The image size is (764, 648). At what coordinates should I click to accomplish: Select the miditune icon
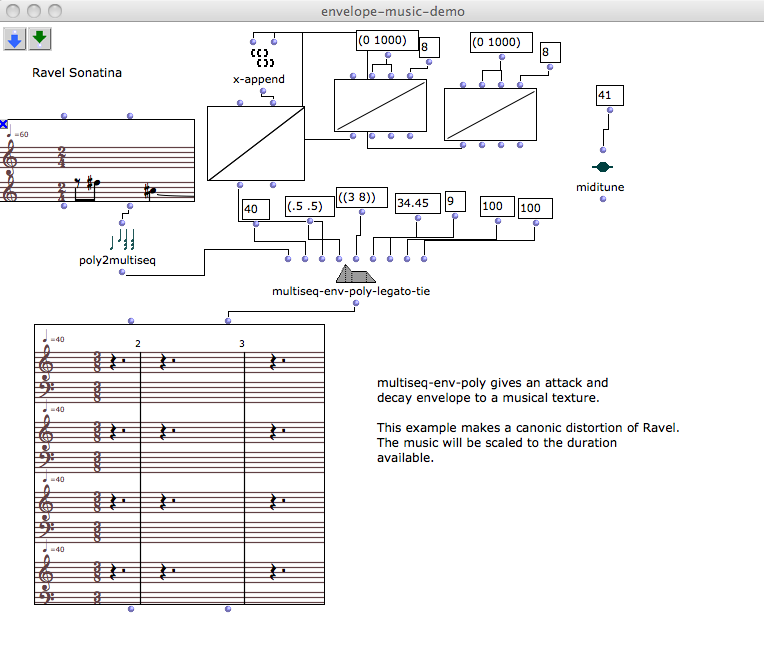(x=602, y=167)
